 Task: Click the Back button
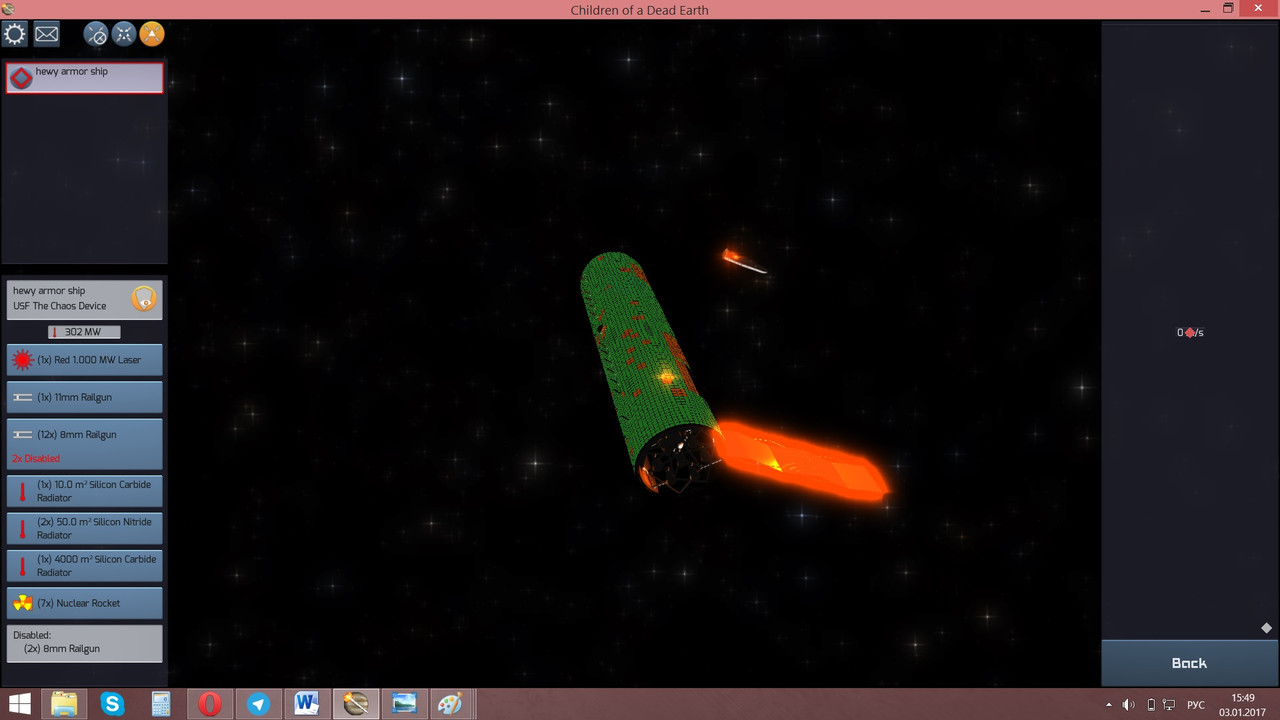1189,663
